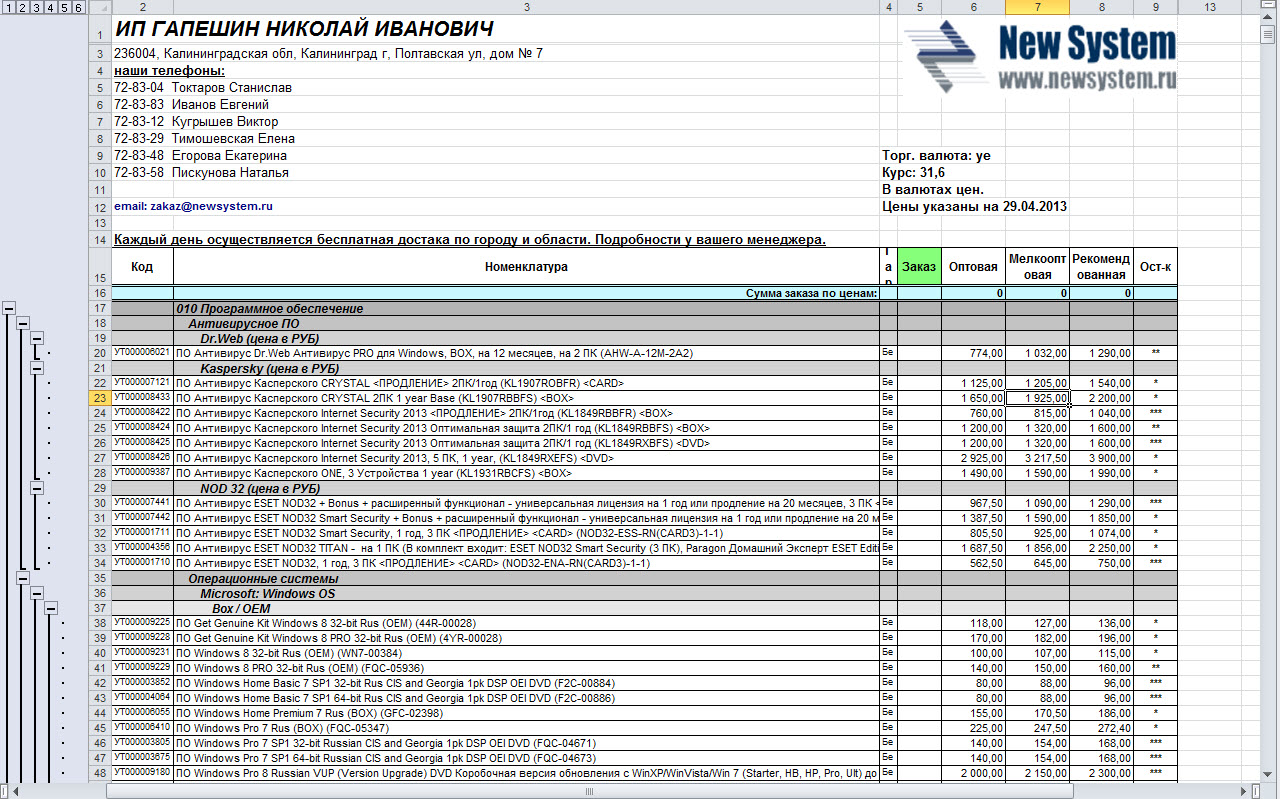Show rows up to outline level 4
This screenshot has width=1280, height=799.
point(51,8)
